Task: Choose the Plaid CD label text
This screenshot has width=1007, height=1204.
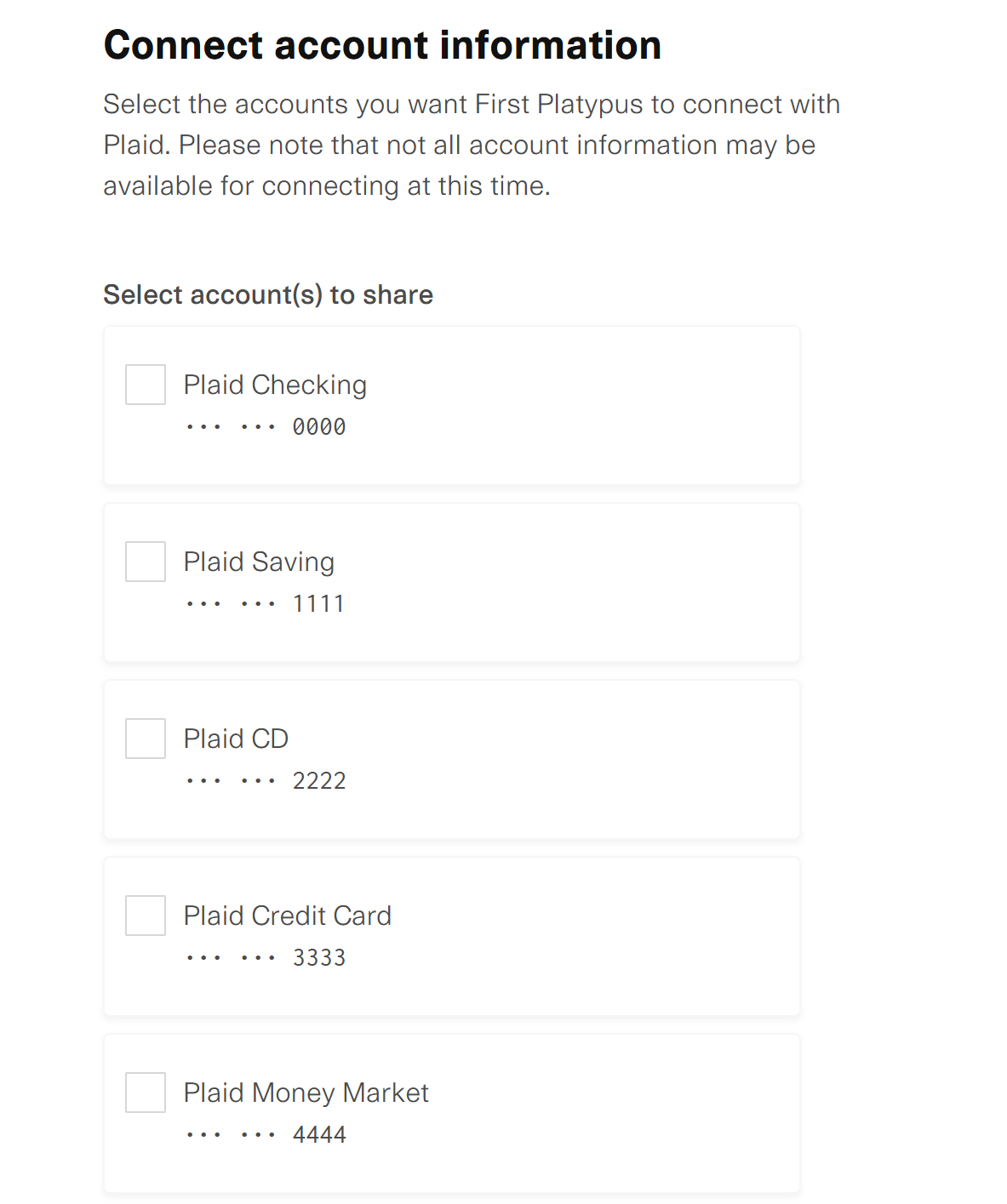Action: (x=236, y=739)
